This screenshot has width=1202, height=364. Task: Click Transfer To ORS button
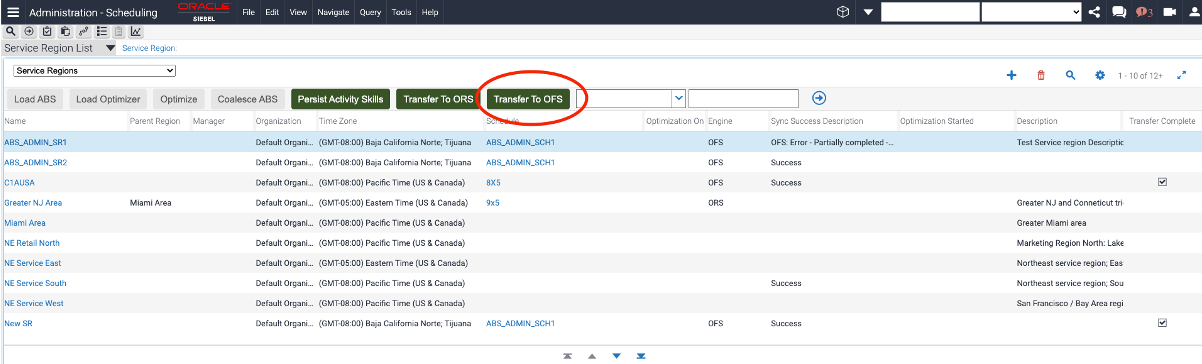tap(438, 99)
